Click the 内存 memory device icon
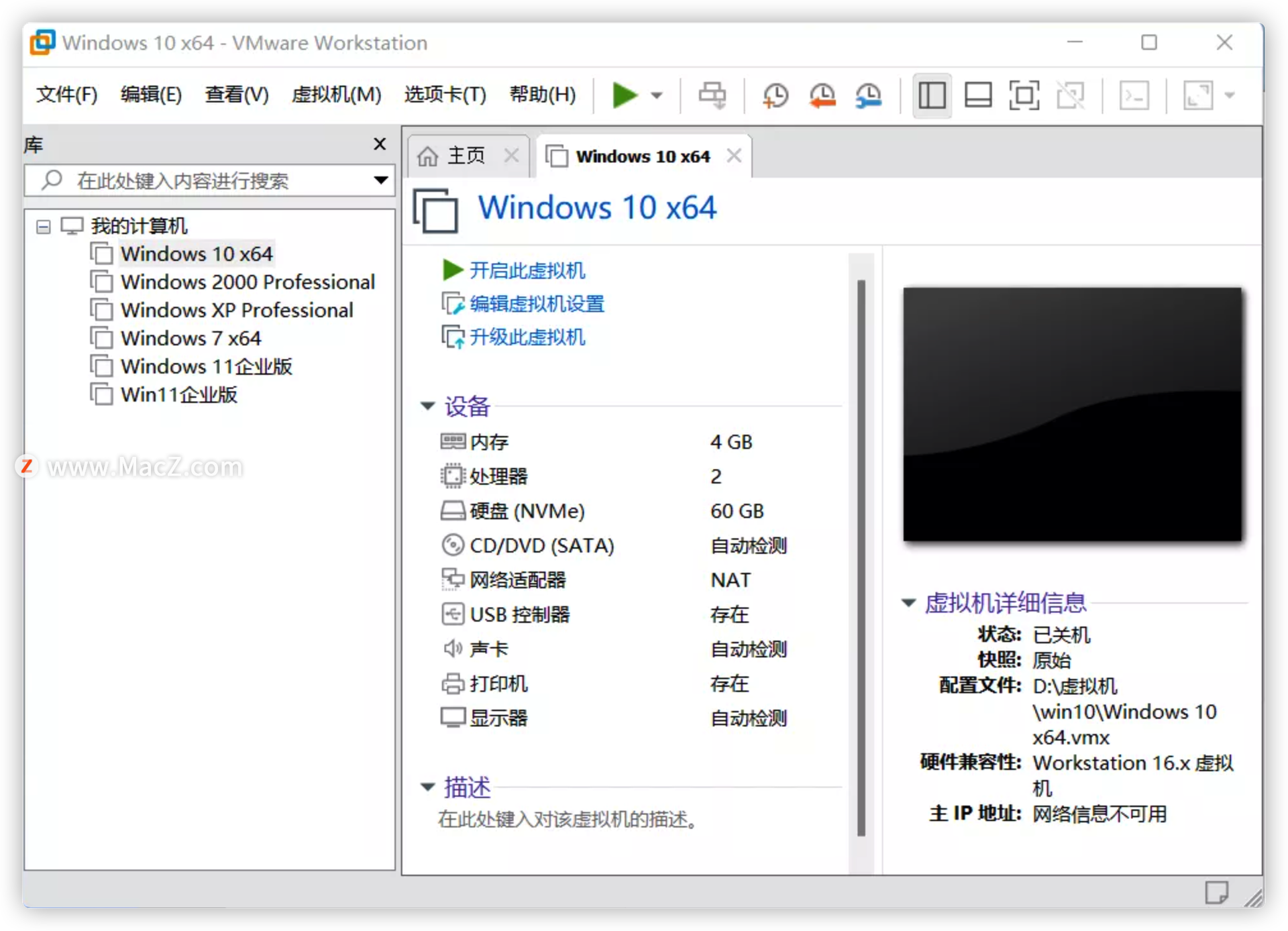1288x931 pixels. (453, 441)
